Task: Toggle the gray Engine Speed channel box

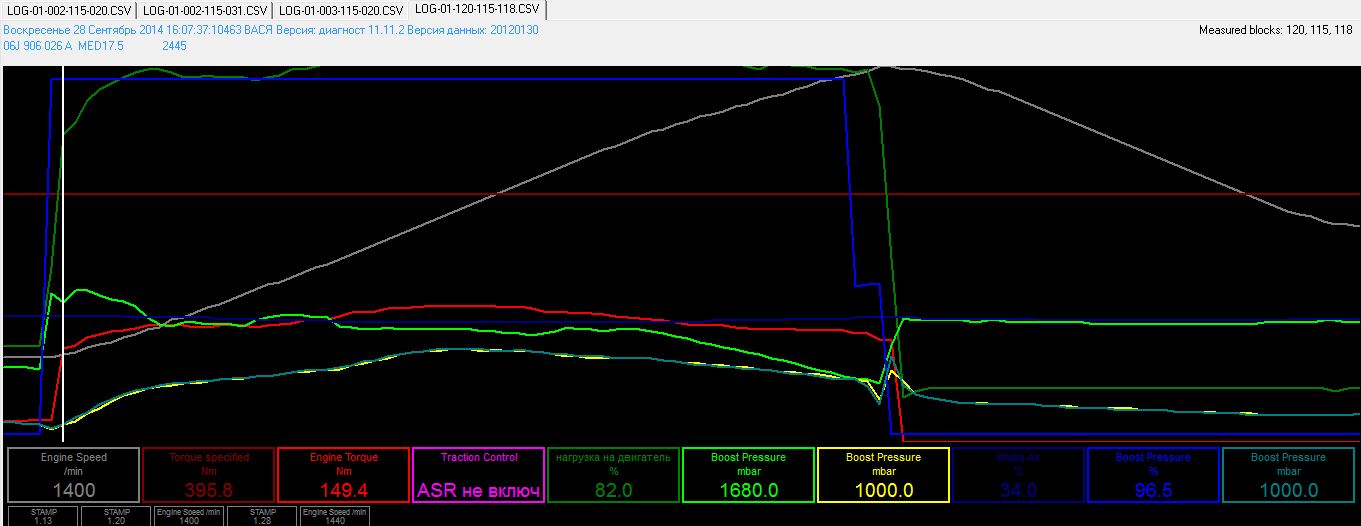Action: [x=73, y=474]
